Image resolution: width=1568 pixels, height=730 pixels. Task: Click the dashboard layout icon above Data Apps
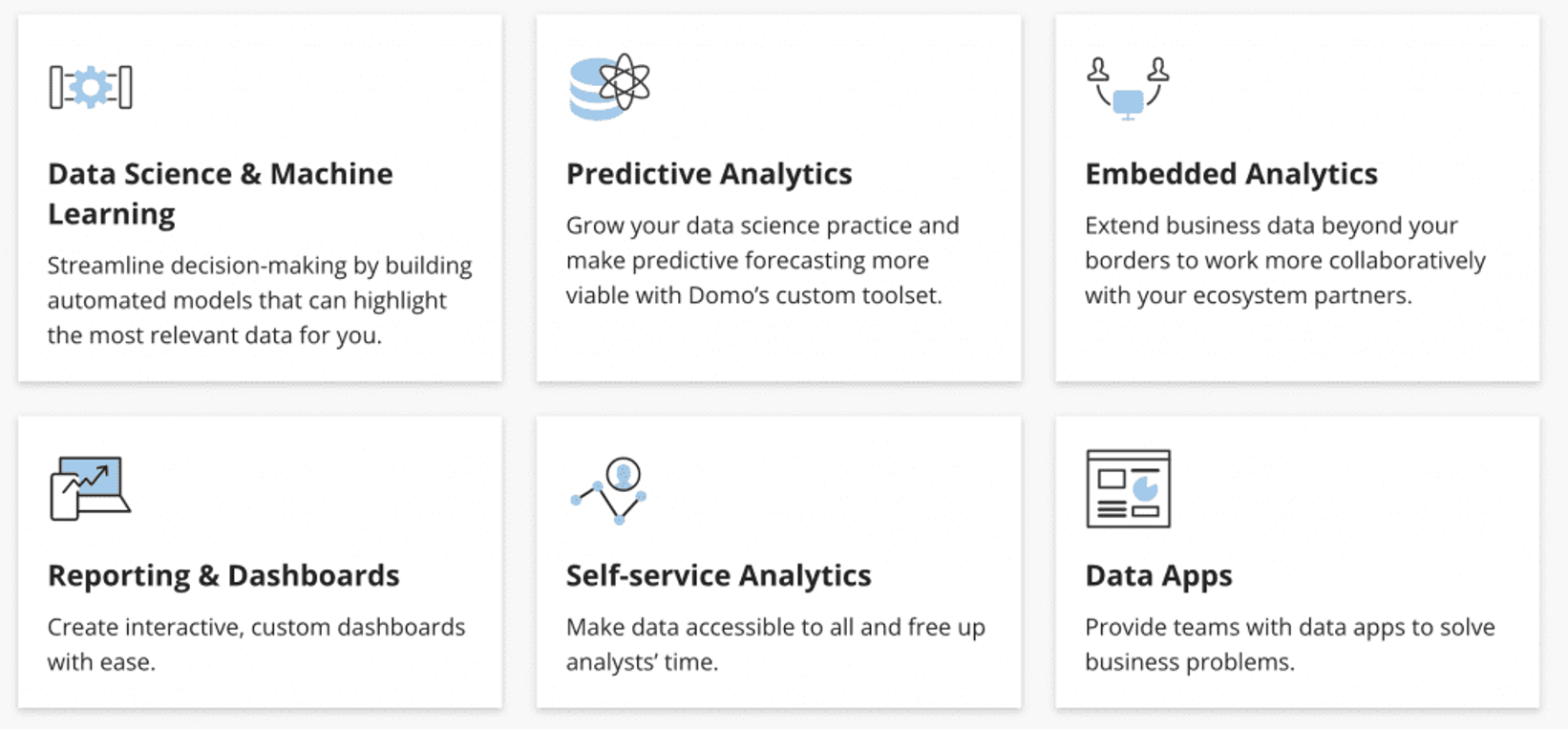click(x=1130, y=487)
